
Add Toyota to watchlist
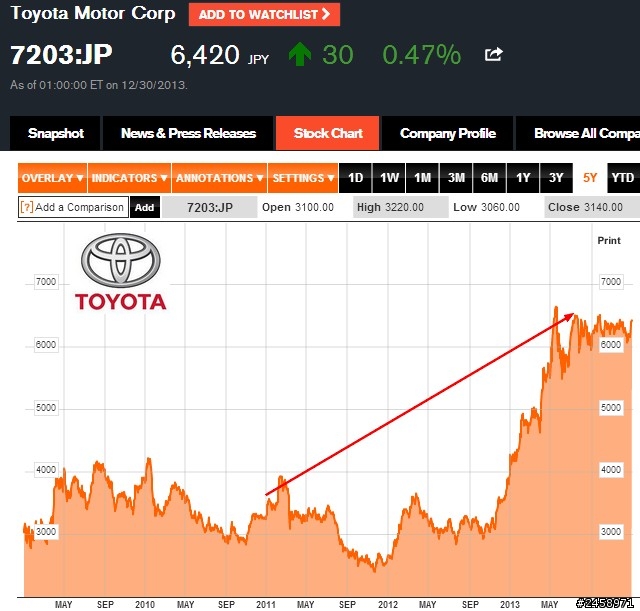(x=264, y=15)
